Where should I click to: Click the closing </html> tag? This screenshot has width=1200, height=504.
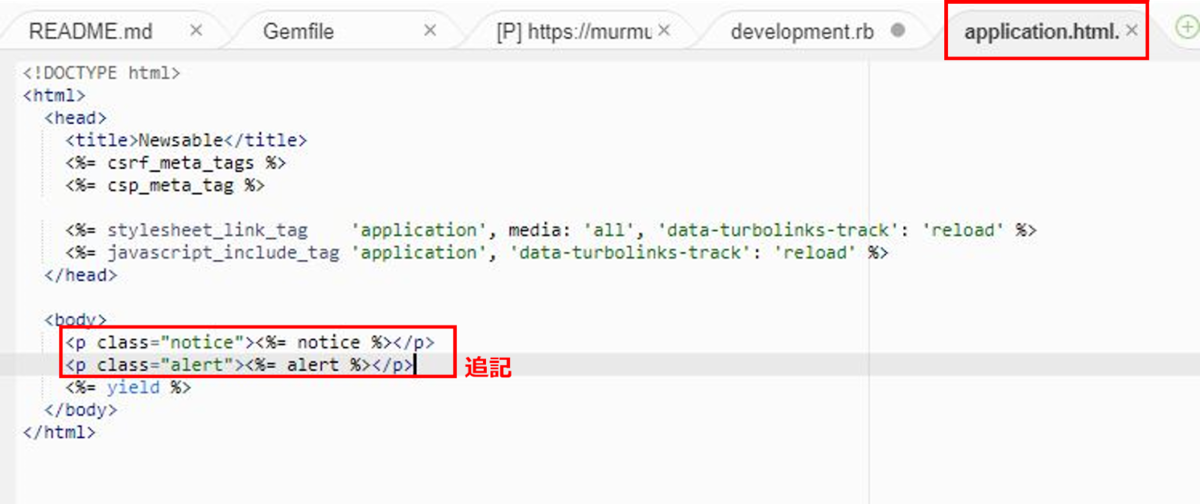coord(59,432)
